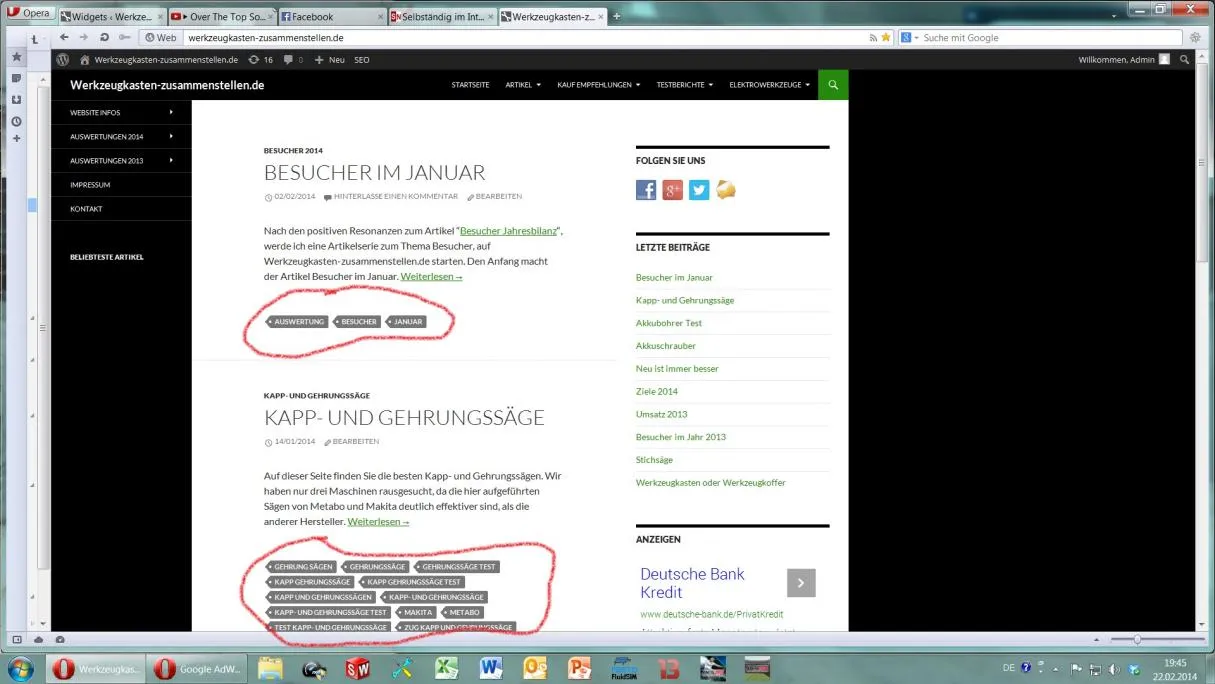
Task: Open the SEO admin bar menu
Action: 362,60
